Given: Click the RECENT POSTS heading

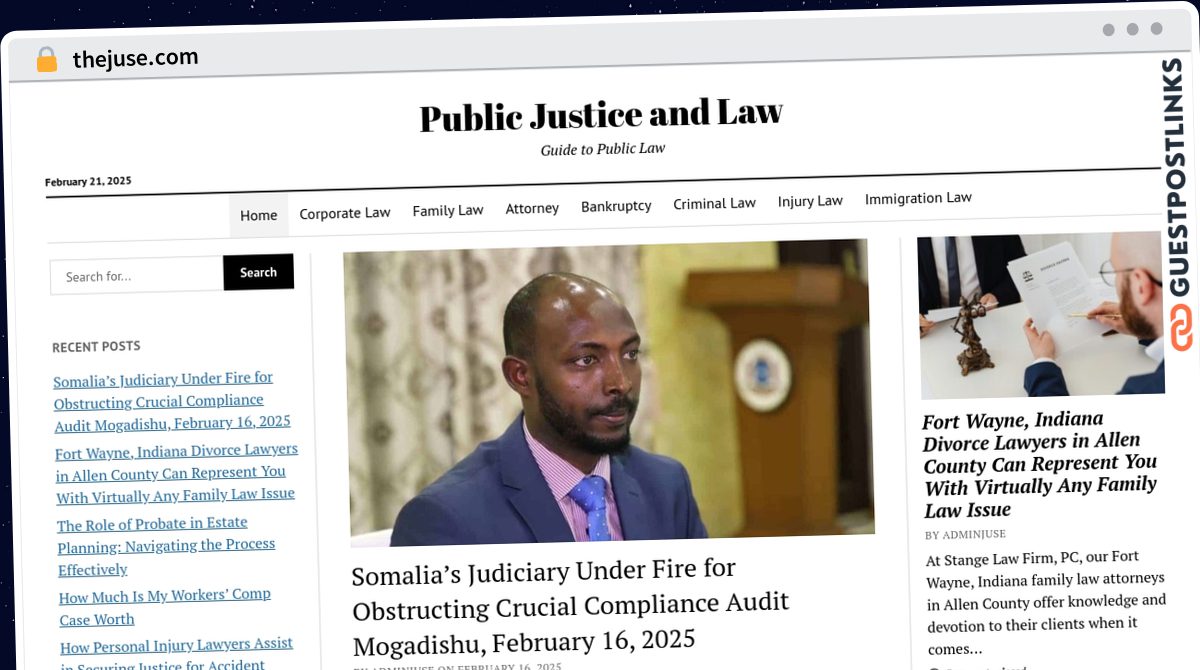Looking at the screenshot, I should (x=96, y=346).
